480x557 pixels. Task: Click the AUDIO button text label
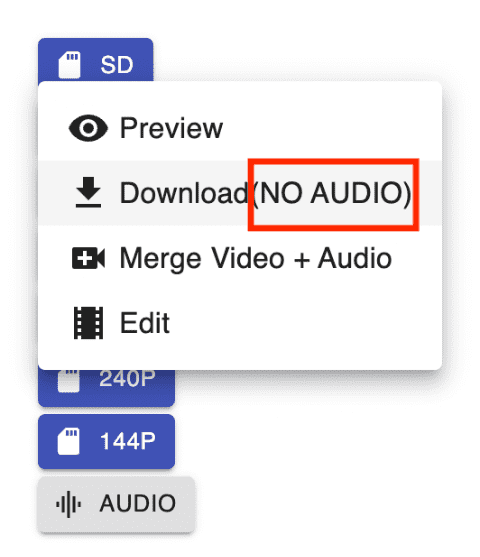click(138, 504)
